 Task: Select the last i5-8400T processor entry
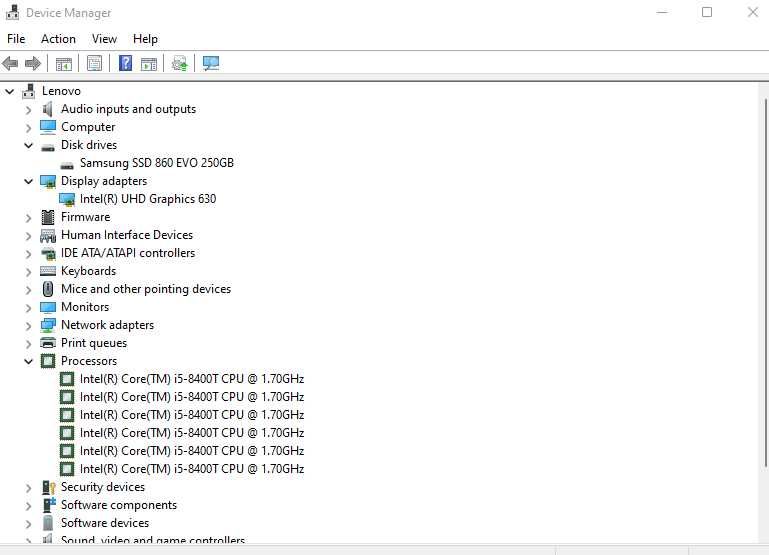(192, 469)
